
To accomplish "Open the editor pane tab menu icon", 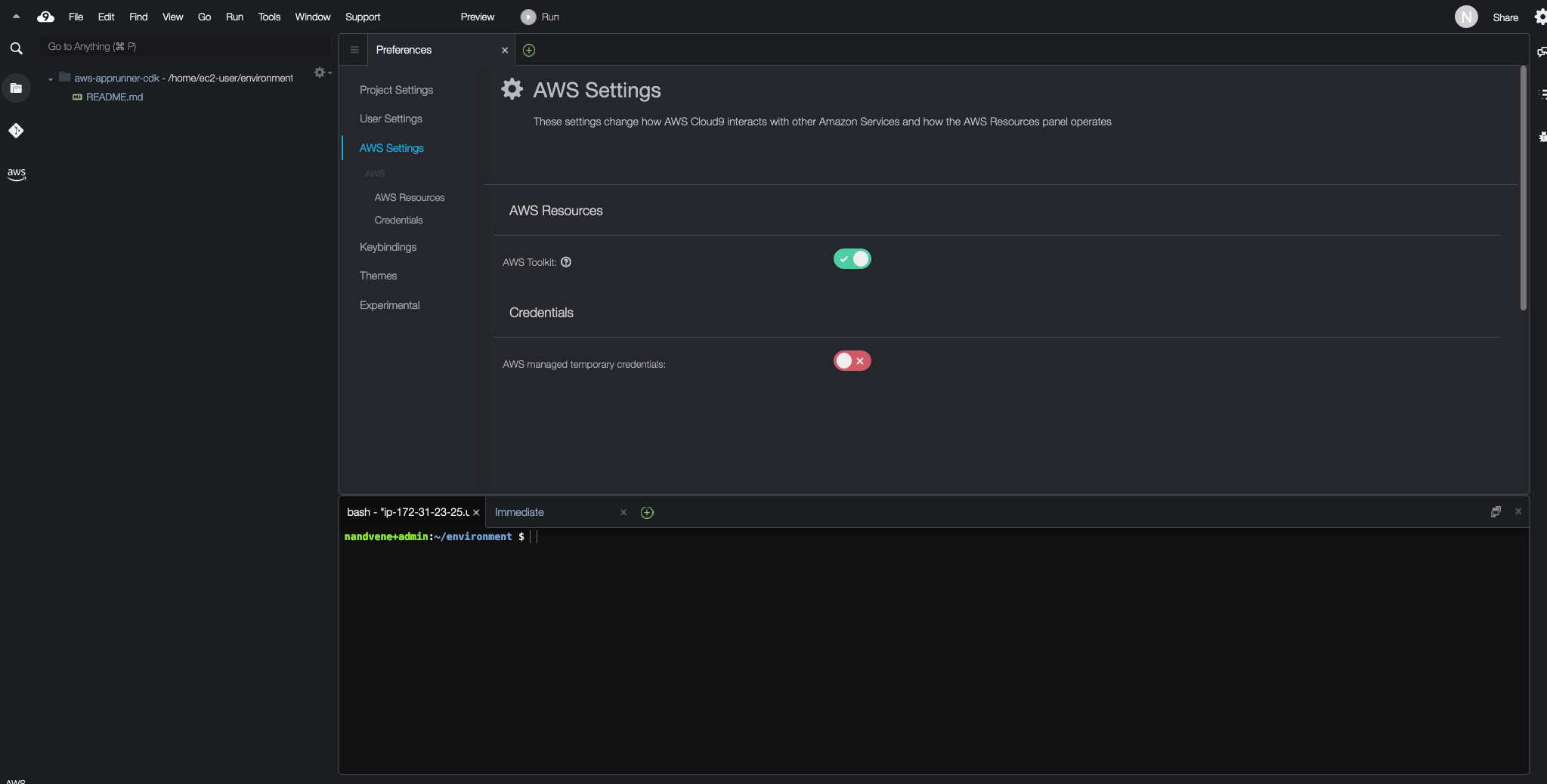I will (x=354, y=50).
